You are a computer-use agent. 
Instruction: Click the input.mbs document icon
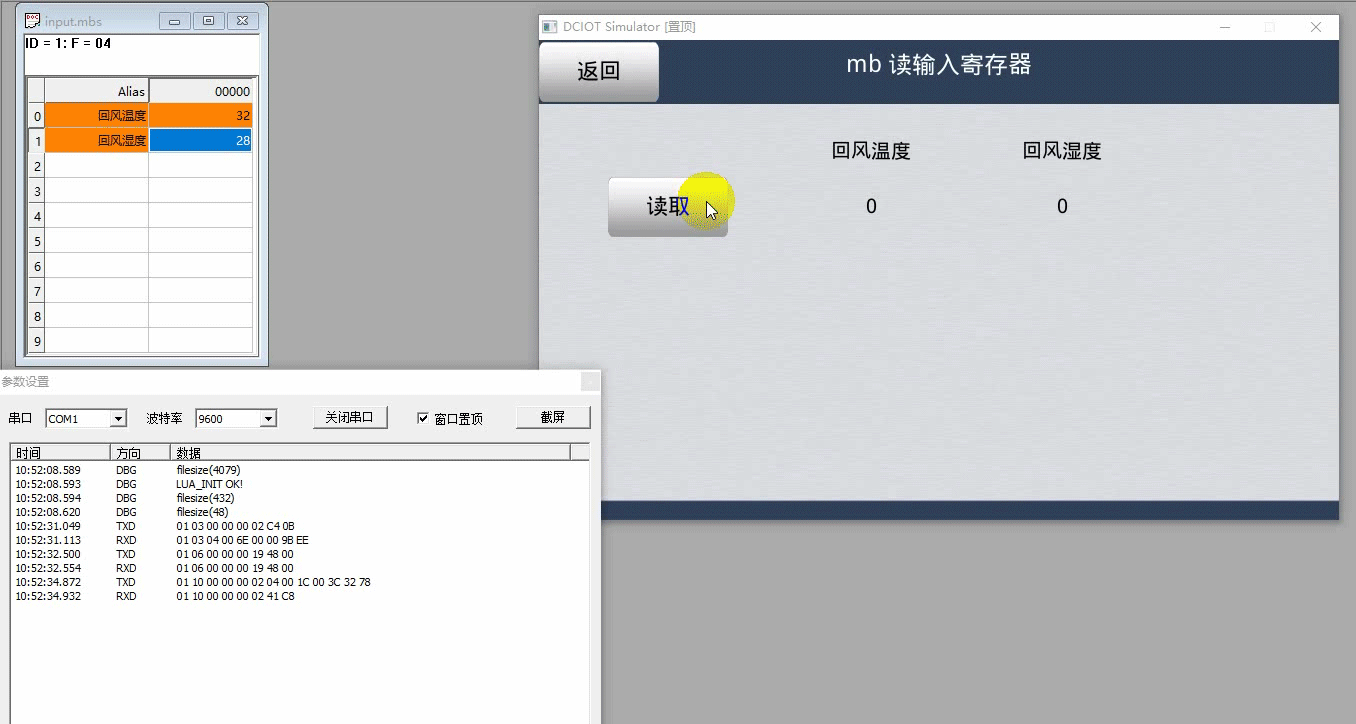pos(32,20)
